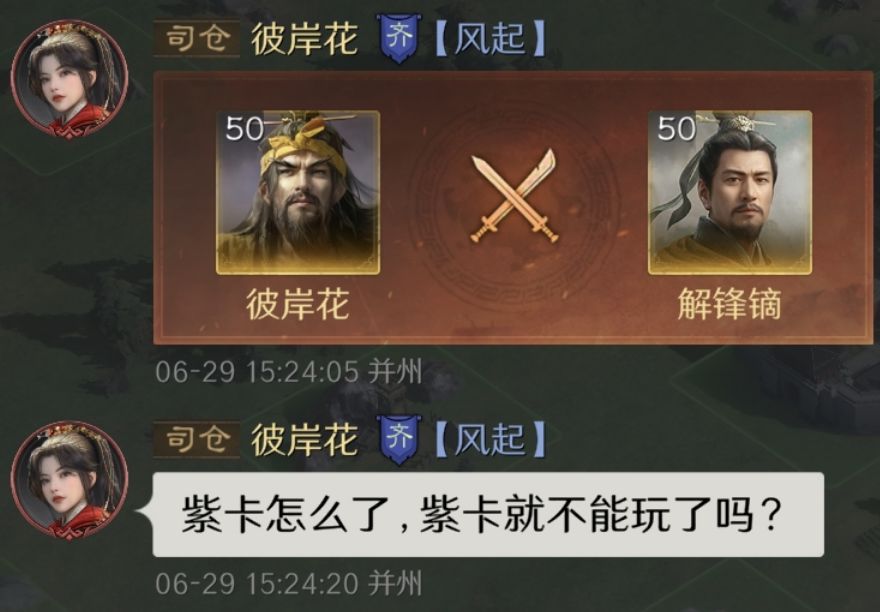
Task: Open the general portrait on the right
Action: [x=730, y=193]
